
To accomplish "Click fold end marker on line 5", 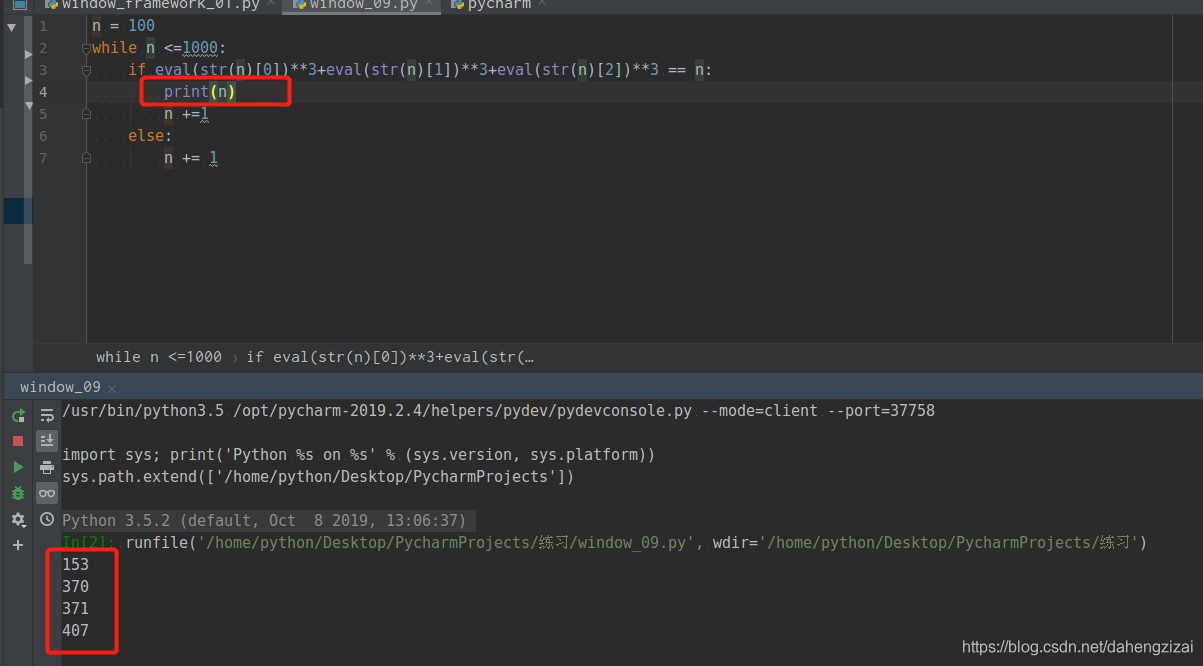I will point(87,114).
